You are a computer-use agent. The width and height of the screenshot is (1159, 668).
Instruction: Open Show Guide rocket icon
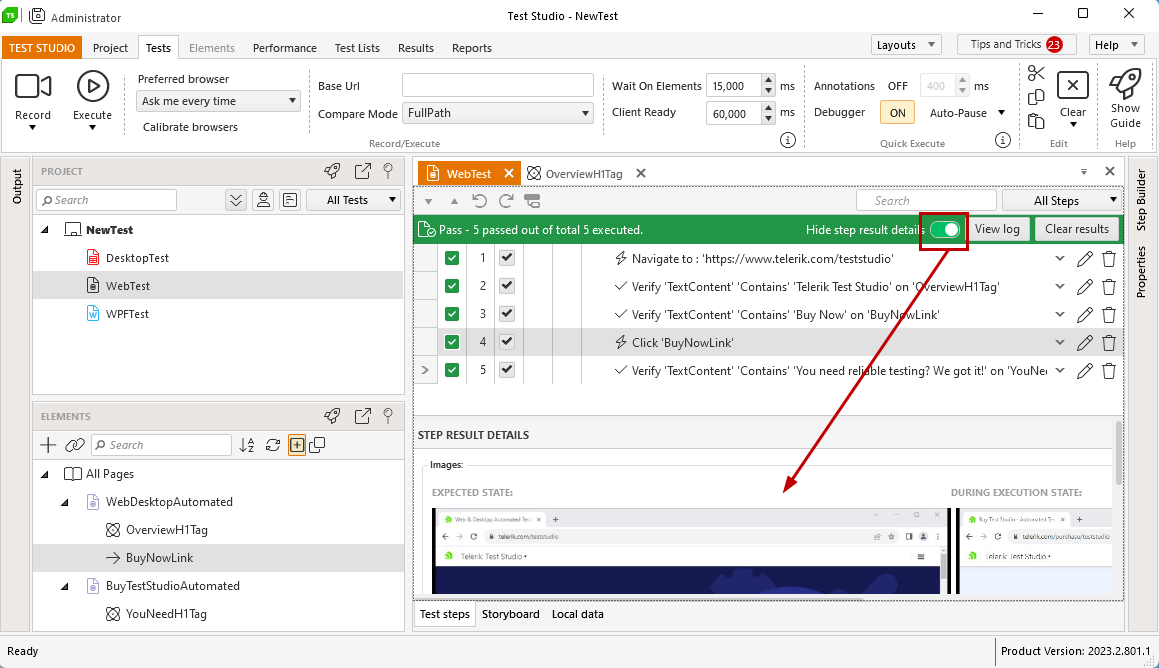(x=1125, y=84)
